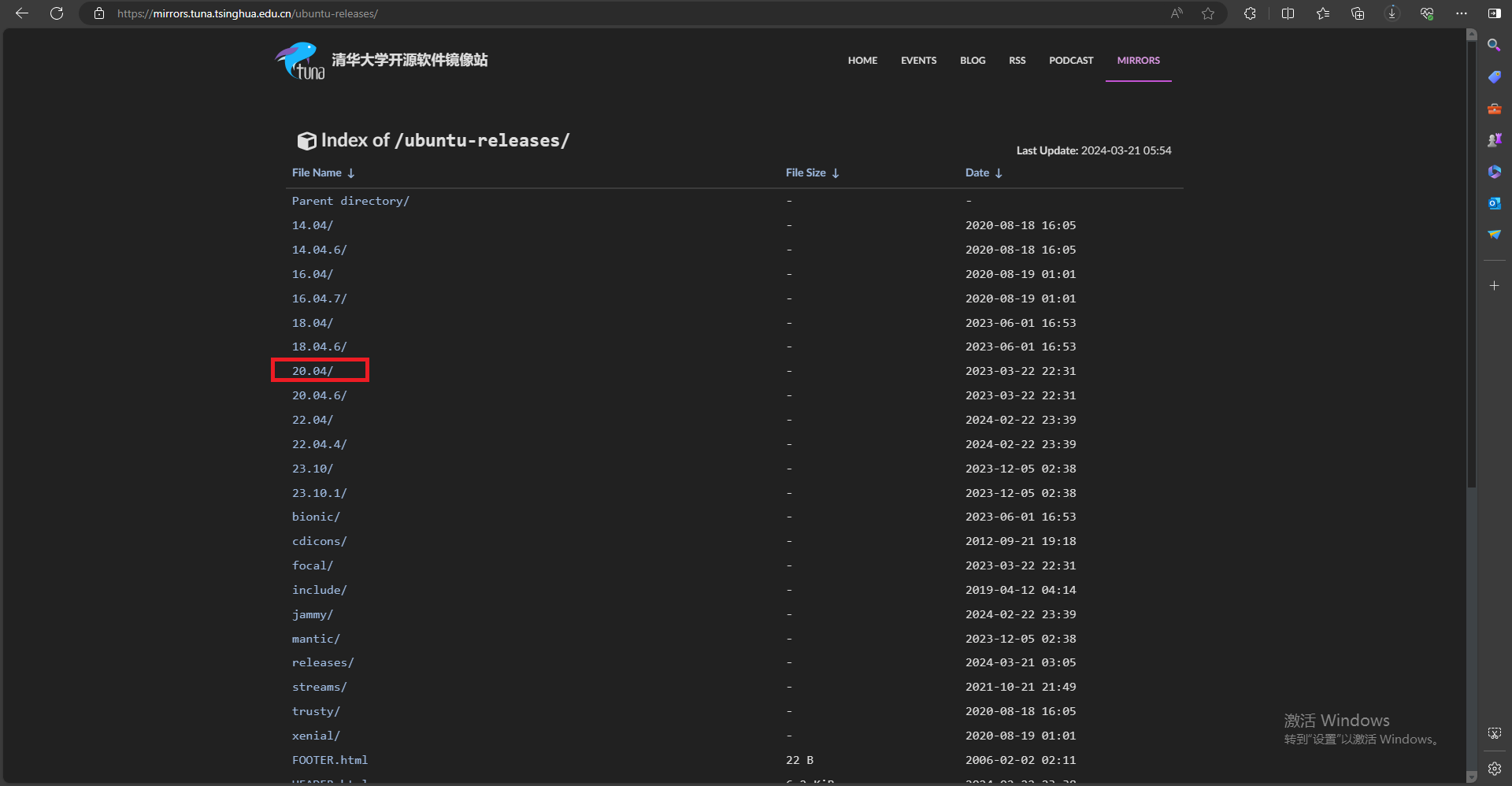Open the 20.04/ directory
The width and height of the screenshot is (1512, 786).
[313, 371]
